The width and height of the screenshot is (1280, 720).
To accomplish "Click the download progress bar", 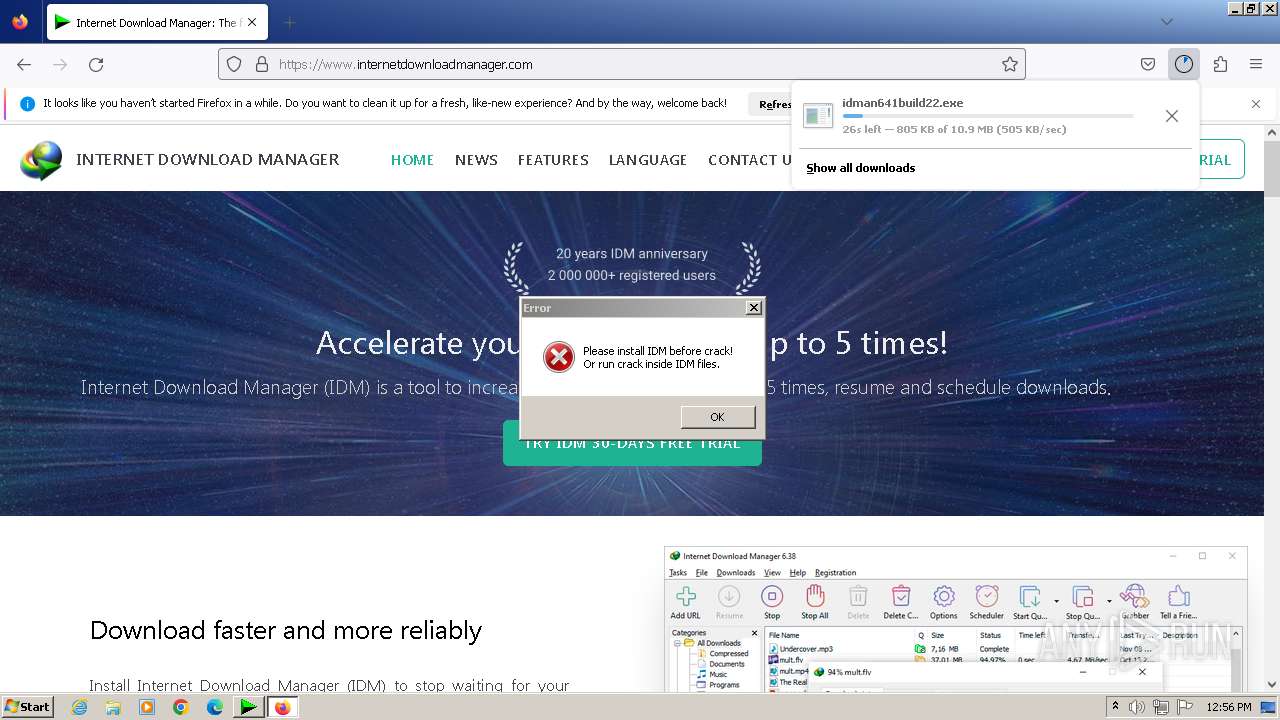I will tap(988, 116).
